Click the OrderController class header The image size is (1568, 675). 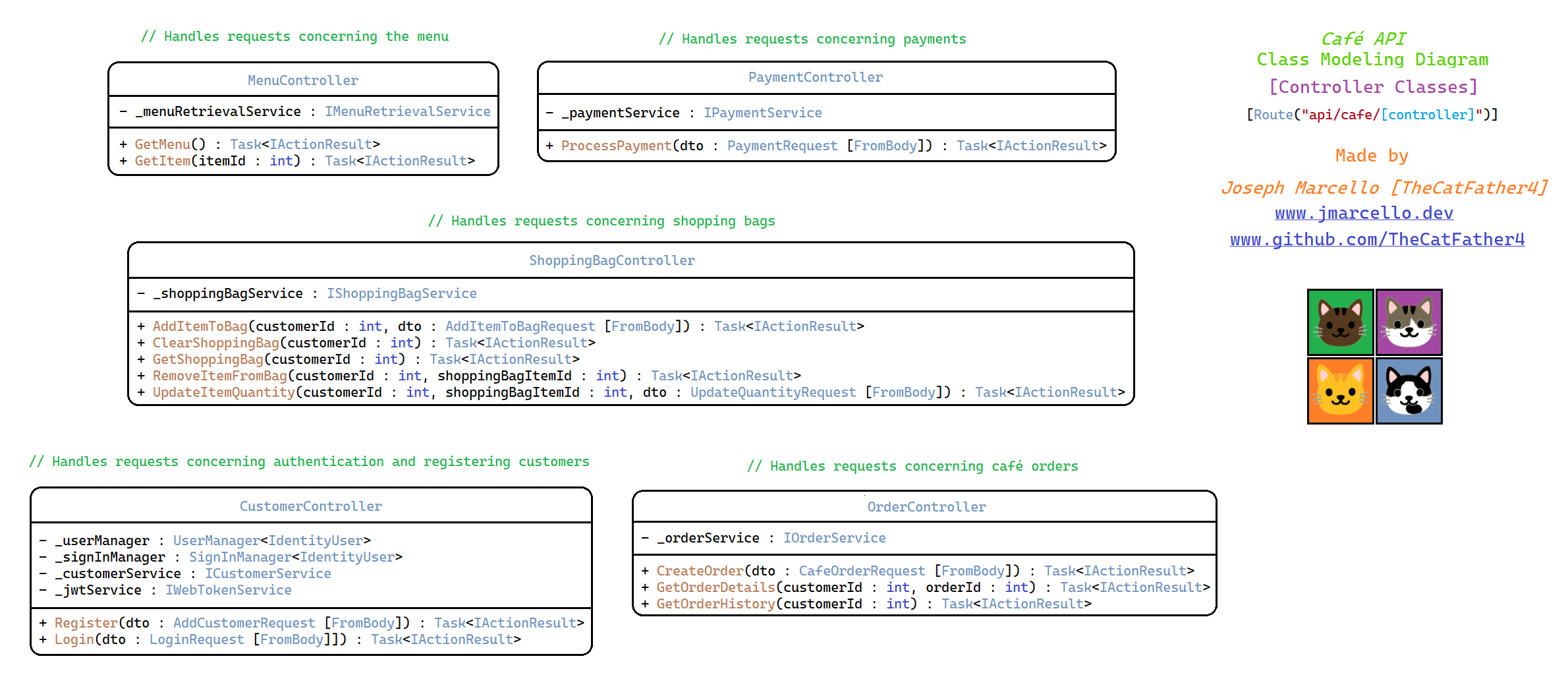point(926,507)
